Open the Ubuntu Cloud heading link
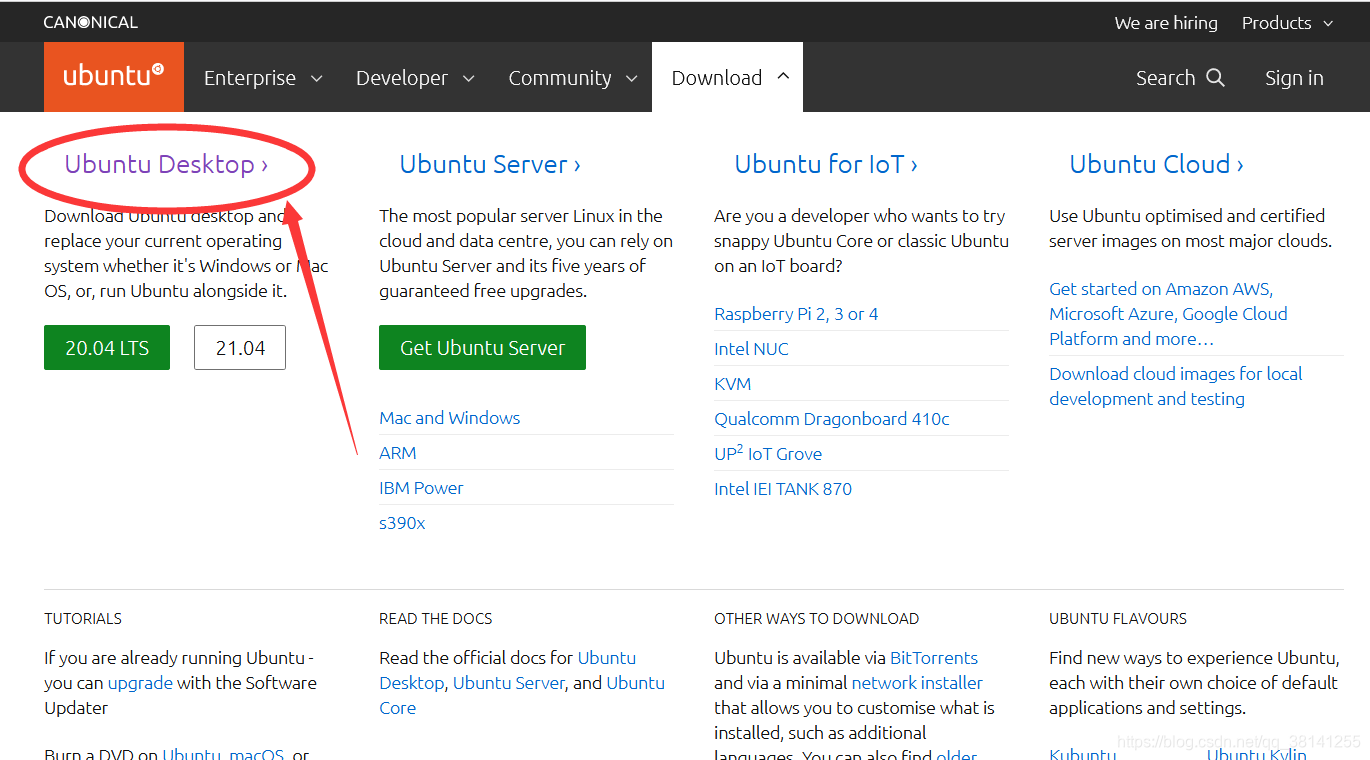Image resolution: width=1370 pixels, height=760 pixels. [x=1157, y=164]
